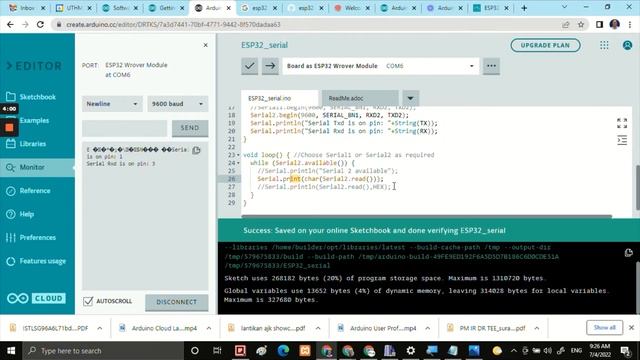
Task: Open a new browser tab
Action: (524, 8)
